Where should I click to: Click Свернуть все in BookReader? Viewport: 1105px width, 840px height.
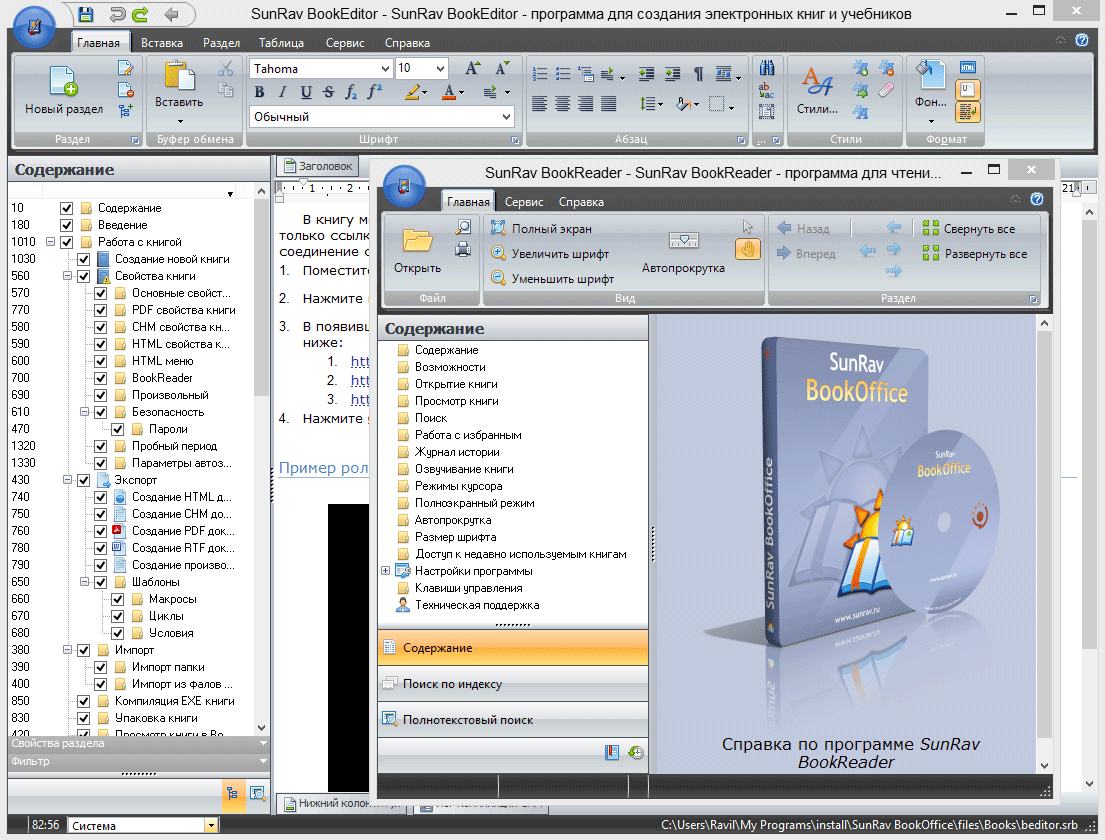tap(970, 228)
